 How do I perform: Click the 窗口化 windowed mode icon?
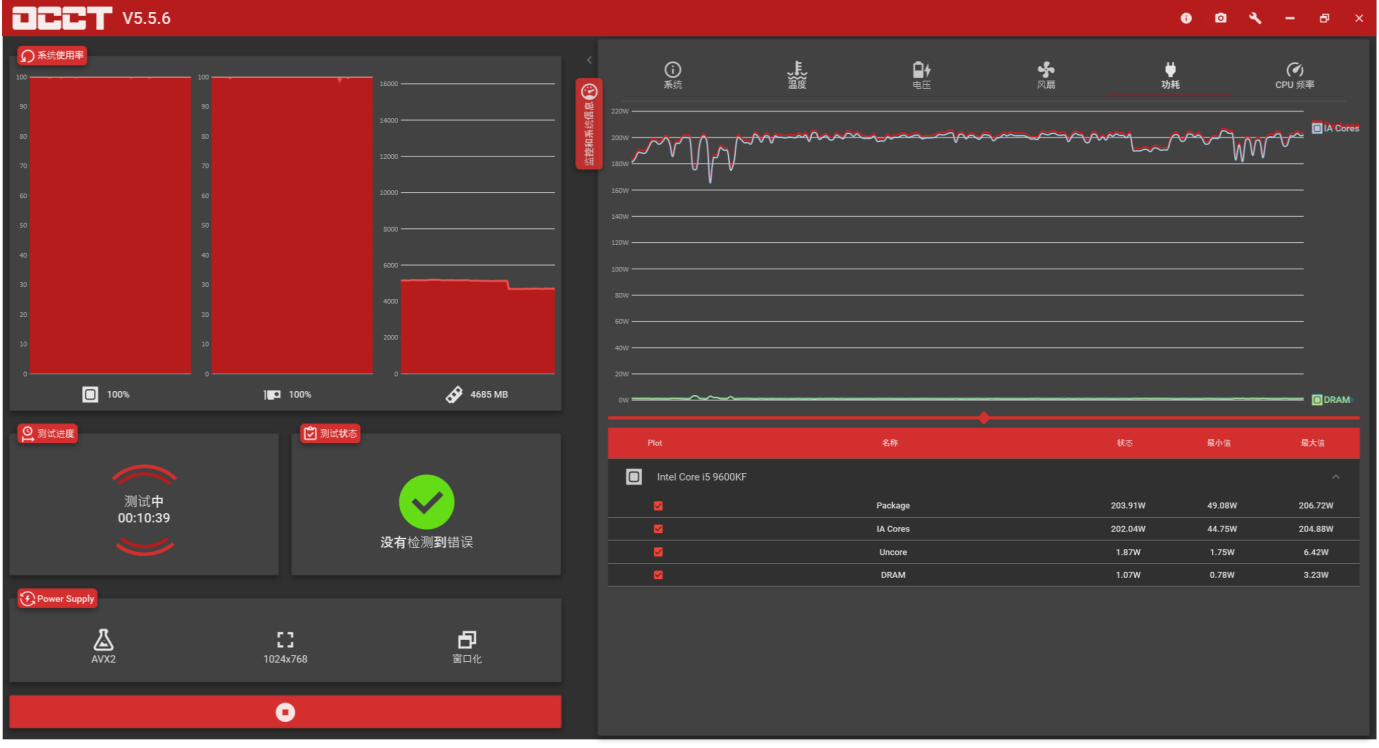click(x=467, y=640)
